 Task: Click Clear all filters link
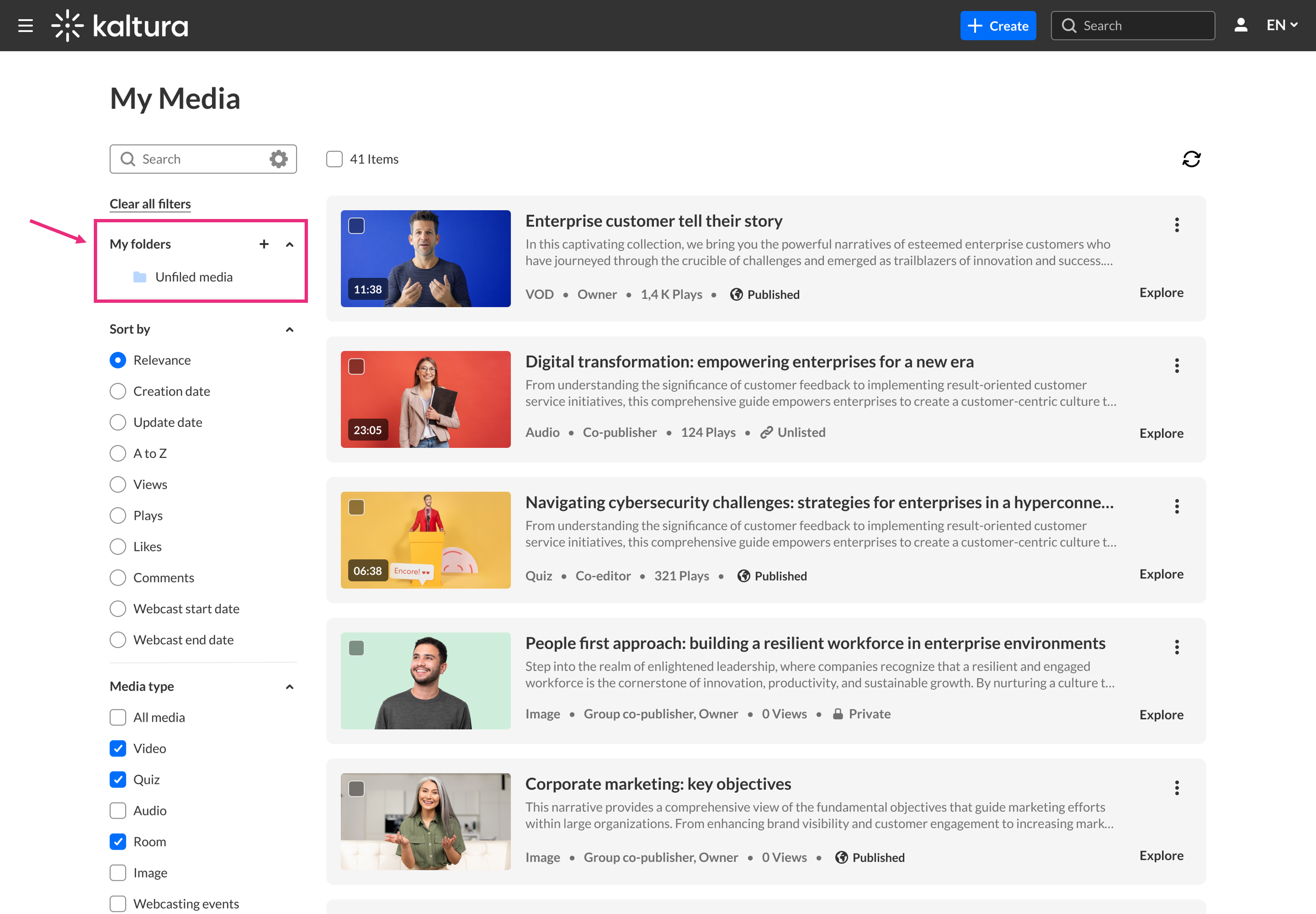150,204
